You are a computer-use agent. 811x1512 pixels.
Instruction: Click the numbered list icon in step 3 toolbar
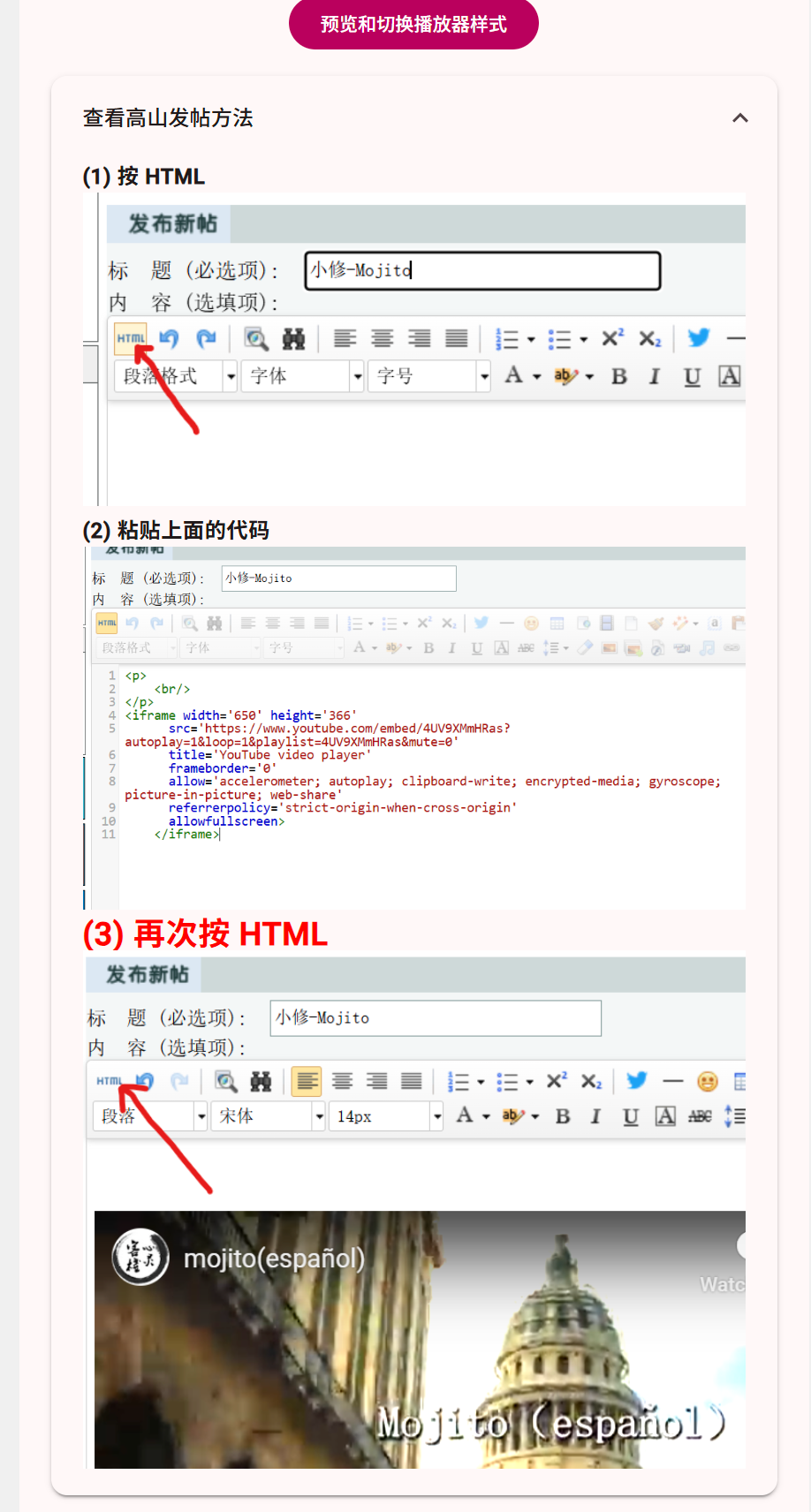click(x=459, y=1081)
